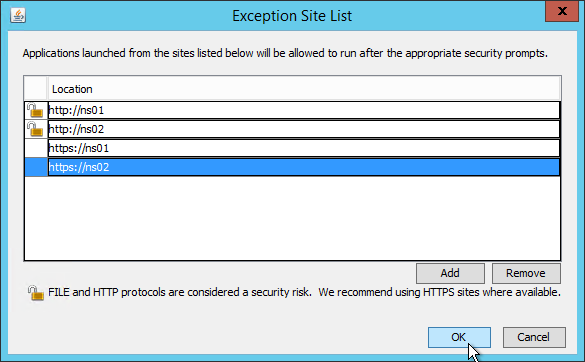Select the highlighted https://ns02 entry
The height and width of the screenshot is (362, 585).
point(304,167)
